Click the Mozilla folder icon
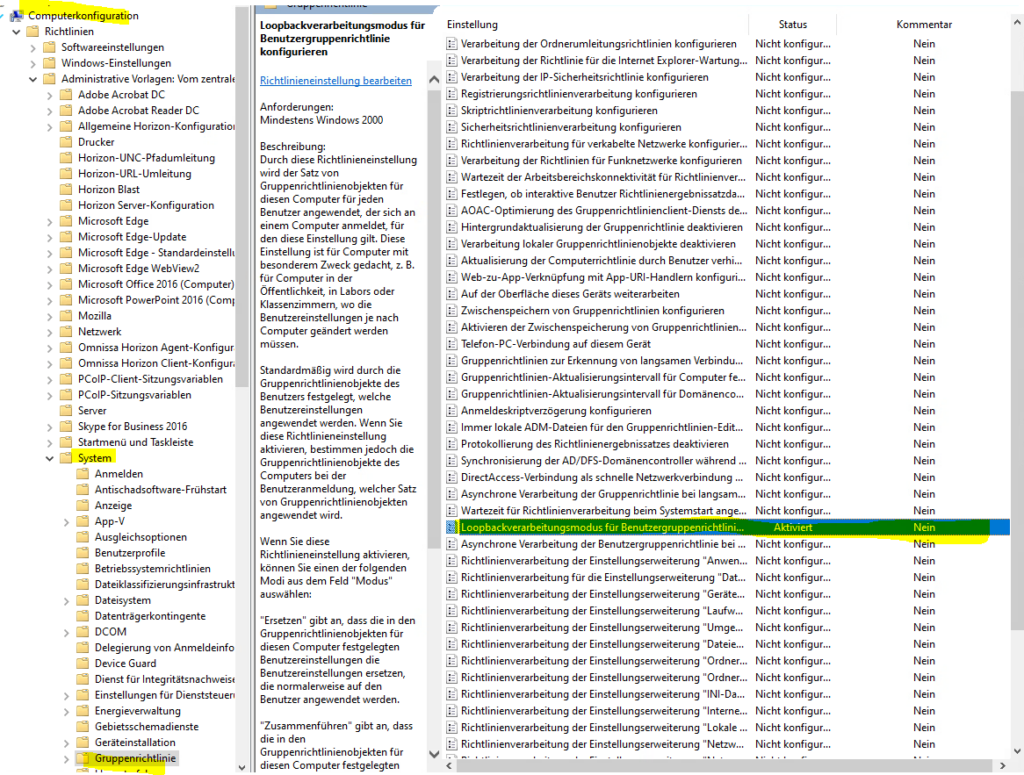The width and height of the screenshot is (1024, 775). click(x=66, y=315)
